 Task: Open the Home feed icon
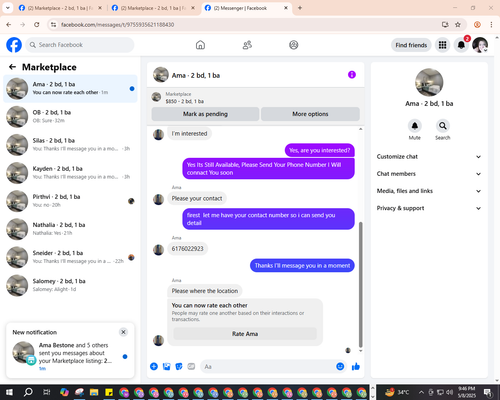[200, 45]
